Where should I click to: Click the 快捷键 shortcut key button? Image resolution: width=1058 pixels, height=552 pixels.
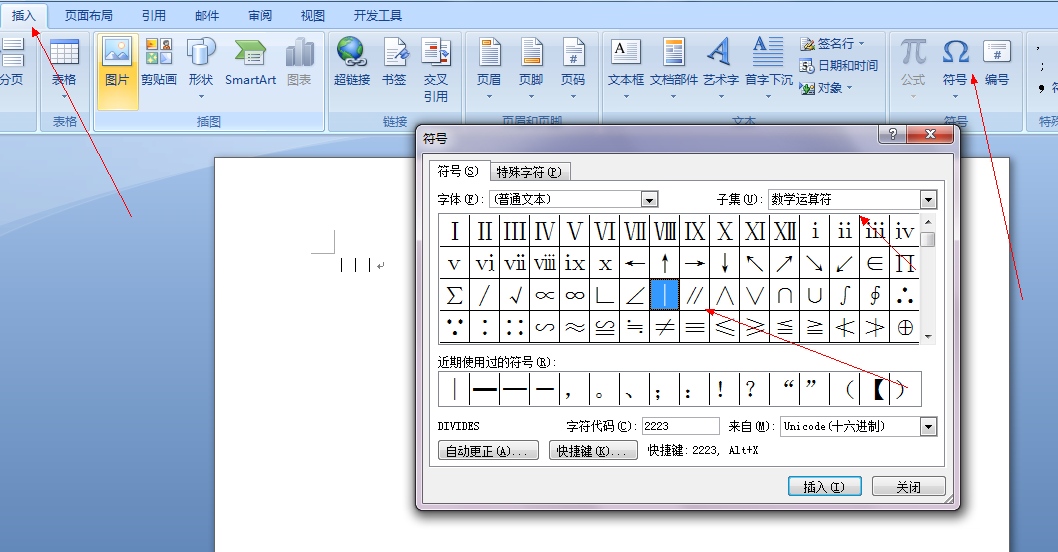point(593,451)
